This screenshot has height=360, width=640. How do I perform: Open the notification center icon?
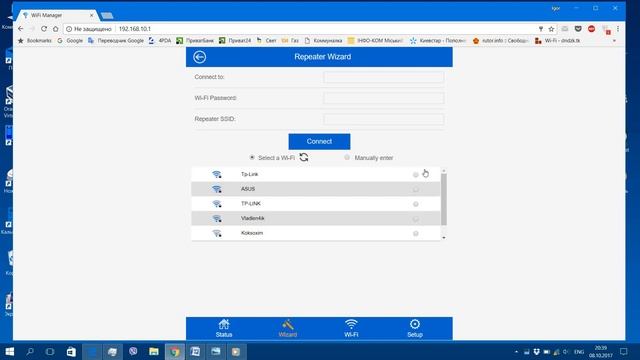click(624, 351)
